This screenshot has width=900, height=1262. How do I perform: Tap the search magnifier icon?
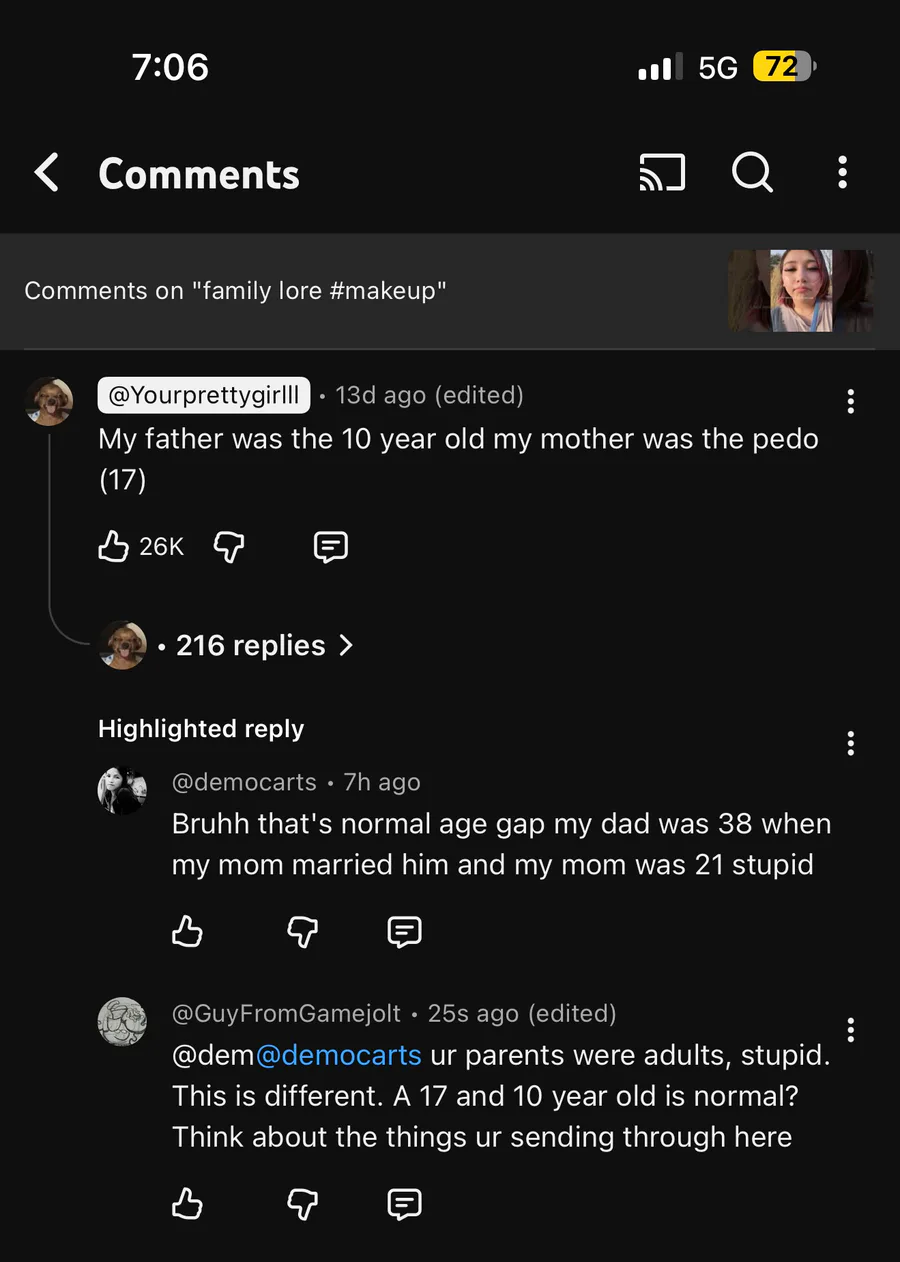pos(752,173)
